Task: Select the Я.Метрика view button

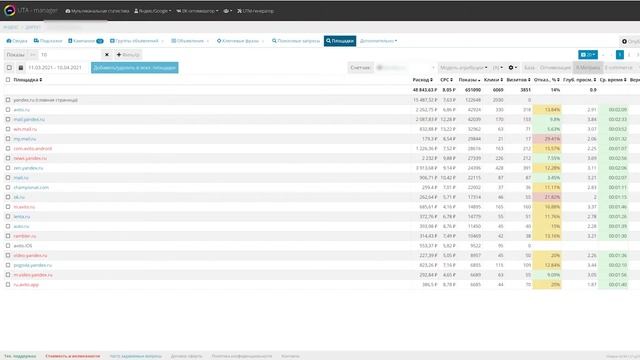Action: click(588, 67)
